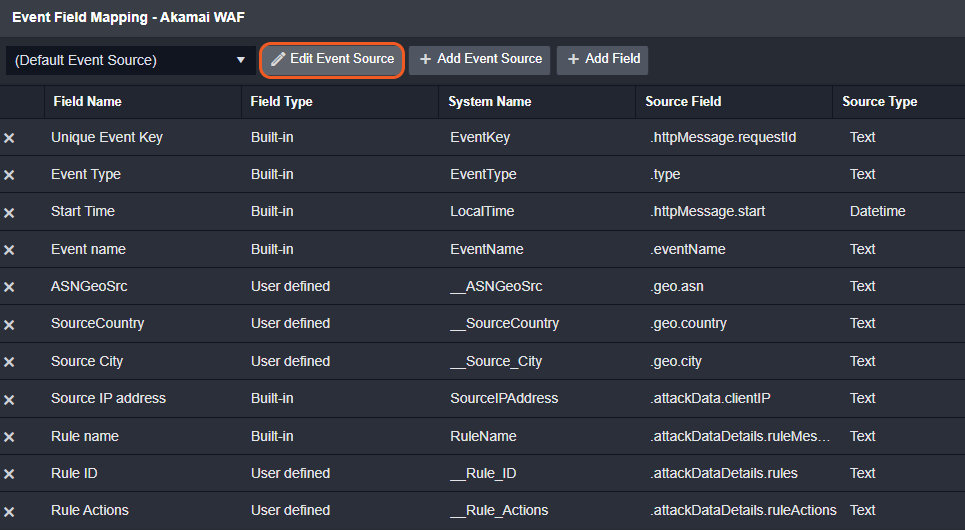Remove the Rule ID row
Viewport: 965px width, 530px height.
(9, 474)
